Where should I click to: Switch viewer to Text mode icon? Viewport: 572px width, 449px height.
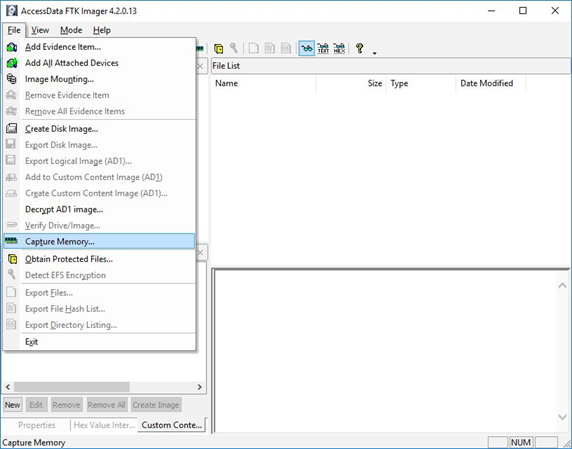pos(323,48)
